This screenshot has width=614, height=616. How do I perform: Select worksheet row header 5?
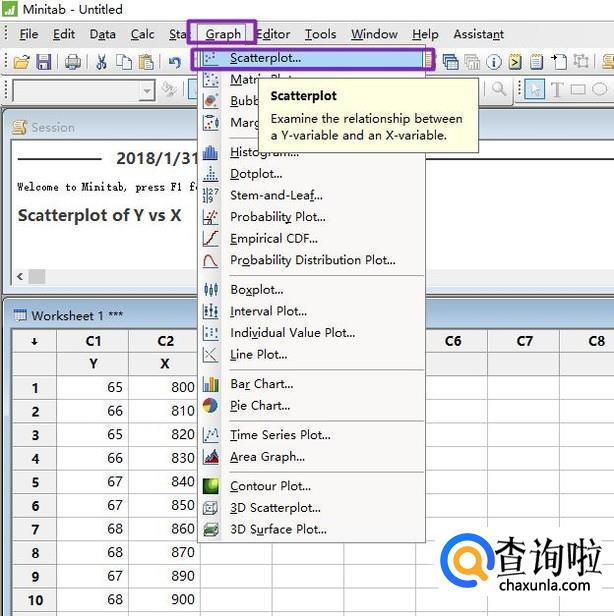tap(35, 482)
